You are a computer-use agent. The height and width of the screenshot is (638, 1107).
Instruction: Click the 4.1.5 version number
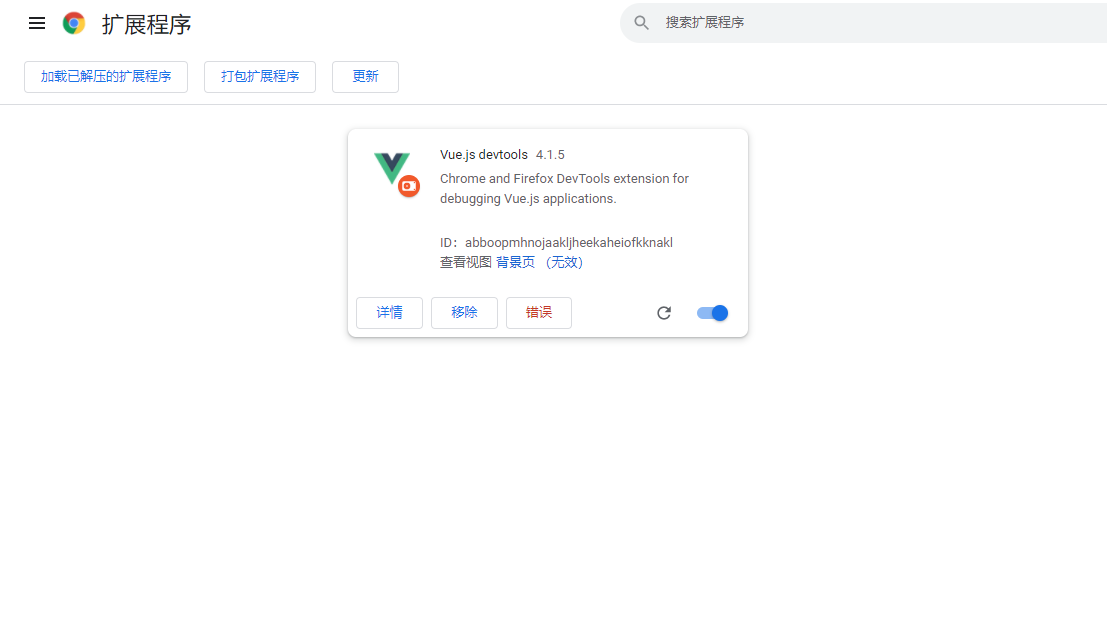tap(550, 155)
